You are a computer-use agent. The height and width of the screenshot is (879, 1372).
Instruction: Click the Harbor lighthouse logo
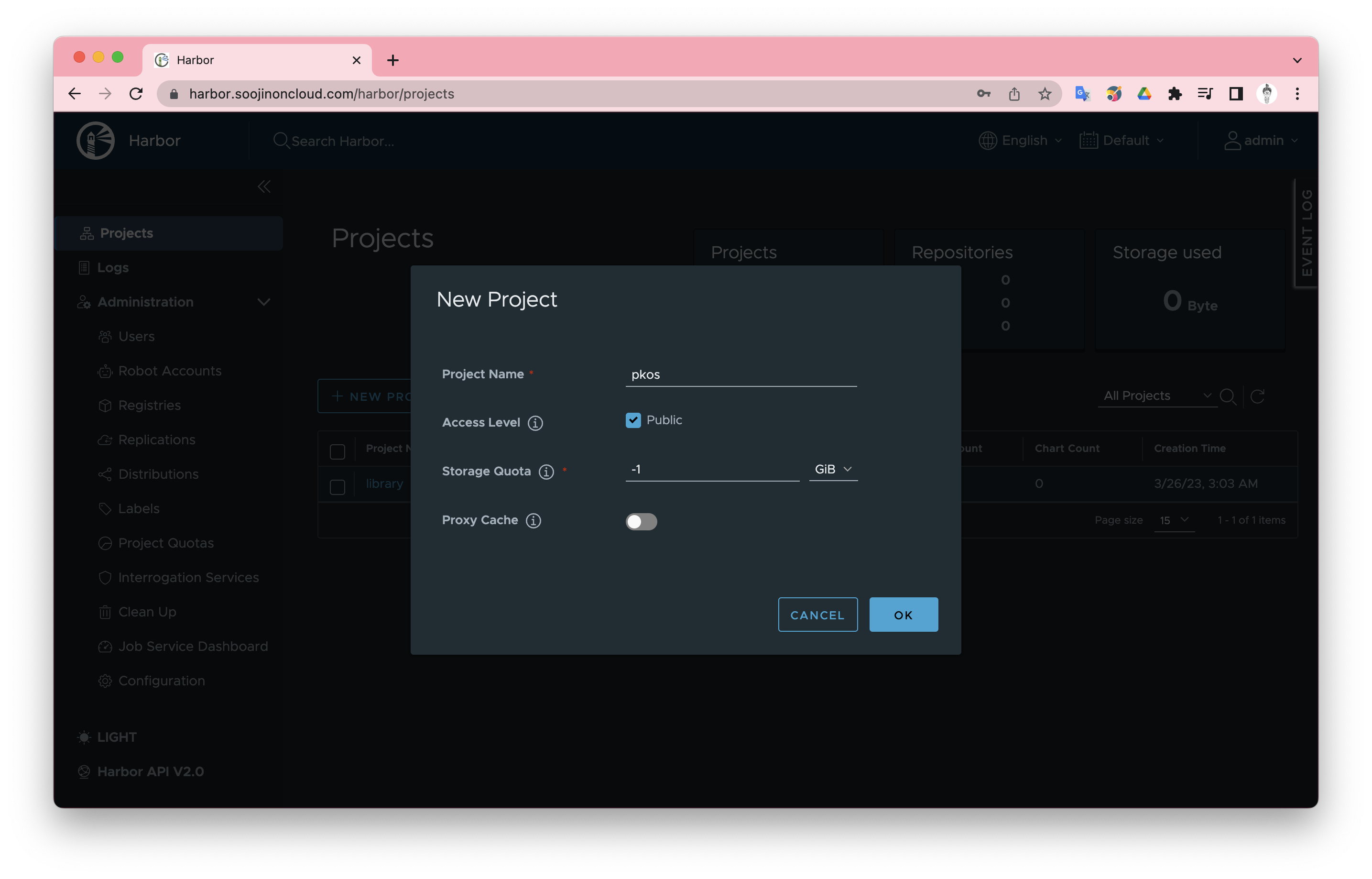pyautogui.click(x=95, y=141)
